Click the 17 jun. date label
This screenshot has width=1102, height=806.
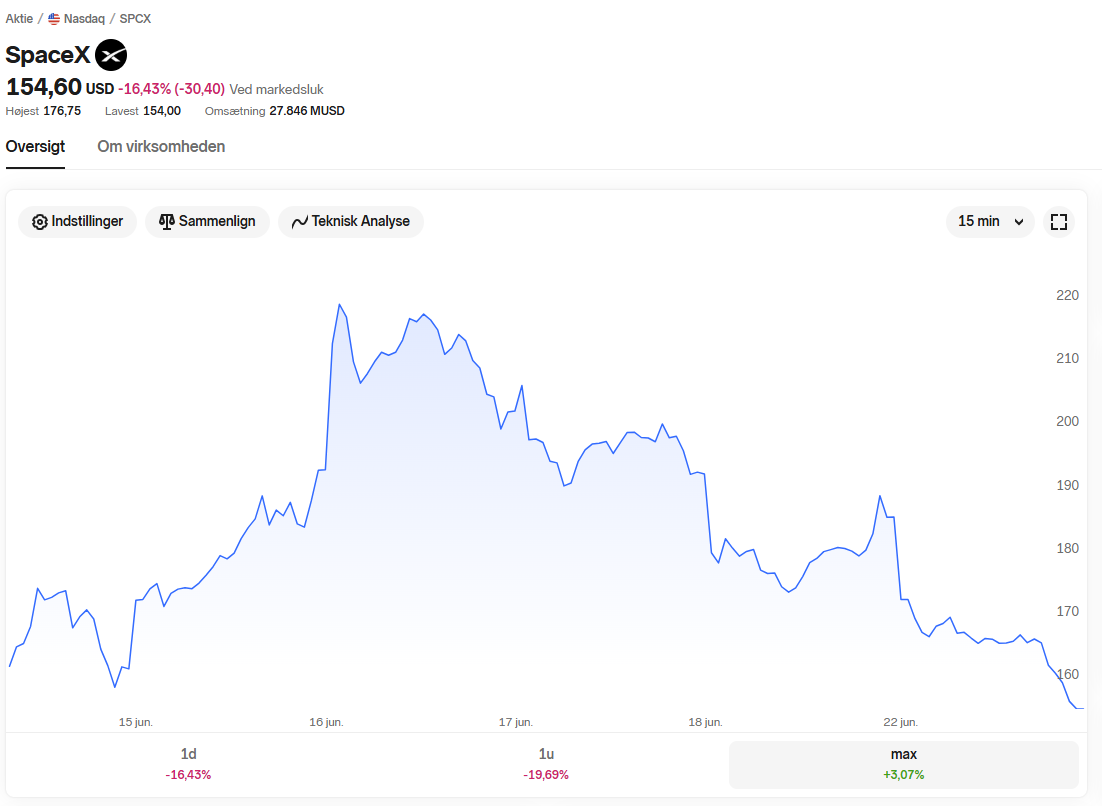pyautogui.click(x=516, y=722)
